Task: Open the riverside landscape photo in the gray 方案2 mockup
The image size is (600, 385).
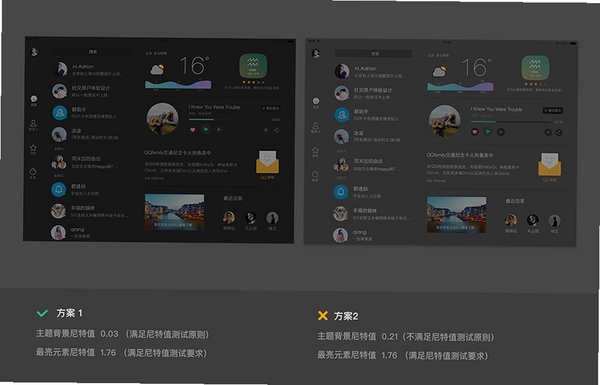Action: (457, 215)
